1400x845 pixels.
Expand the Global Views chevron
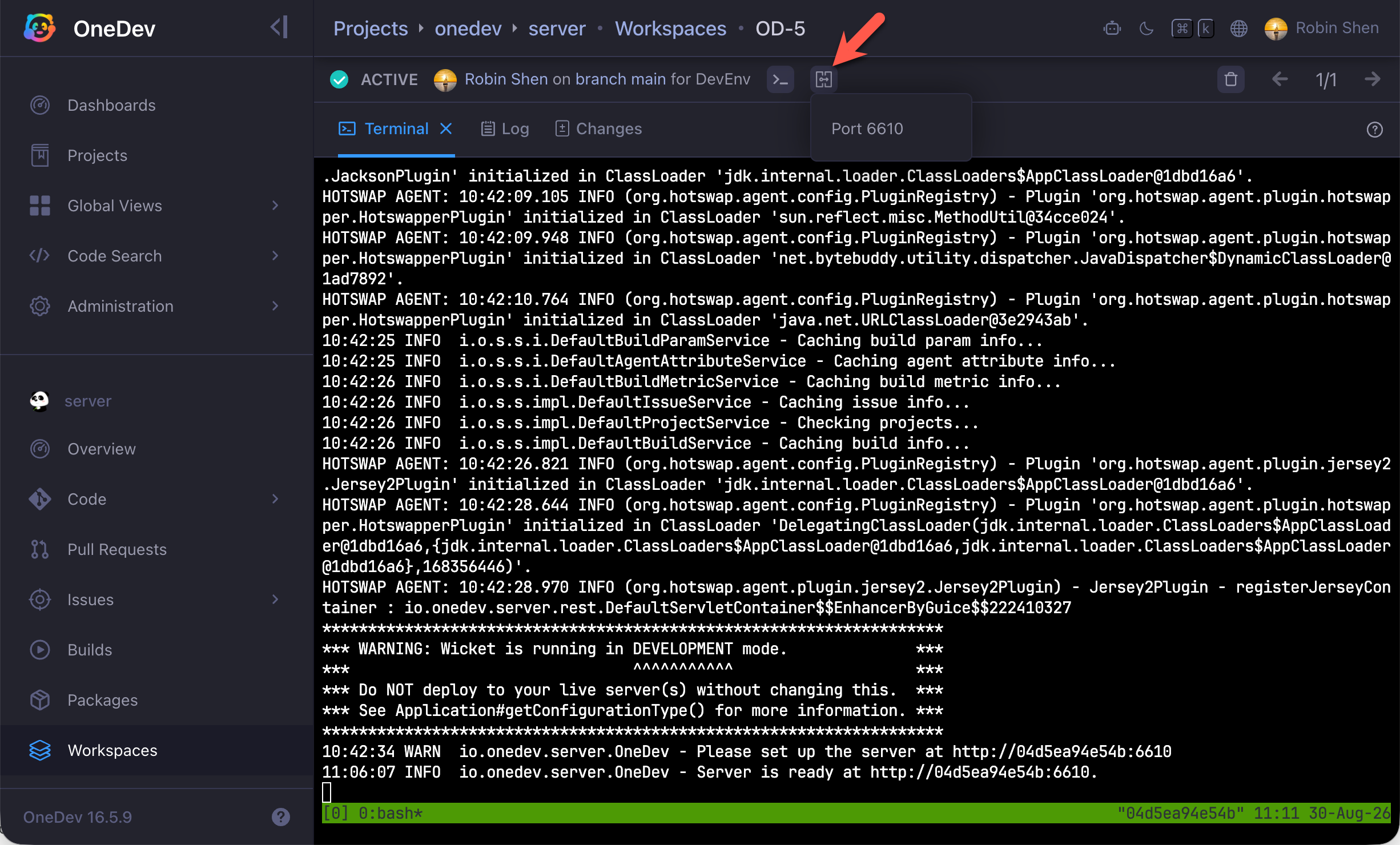click(x=275, y=205)
